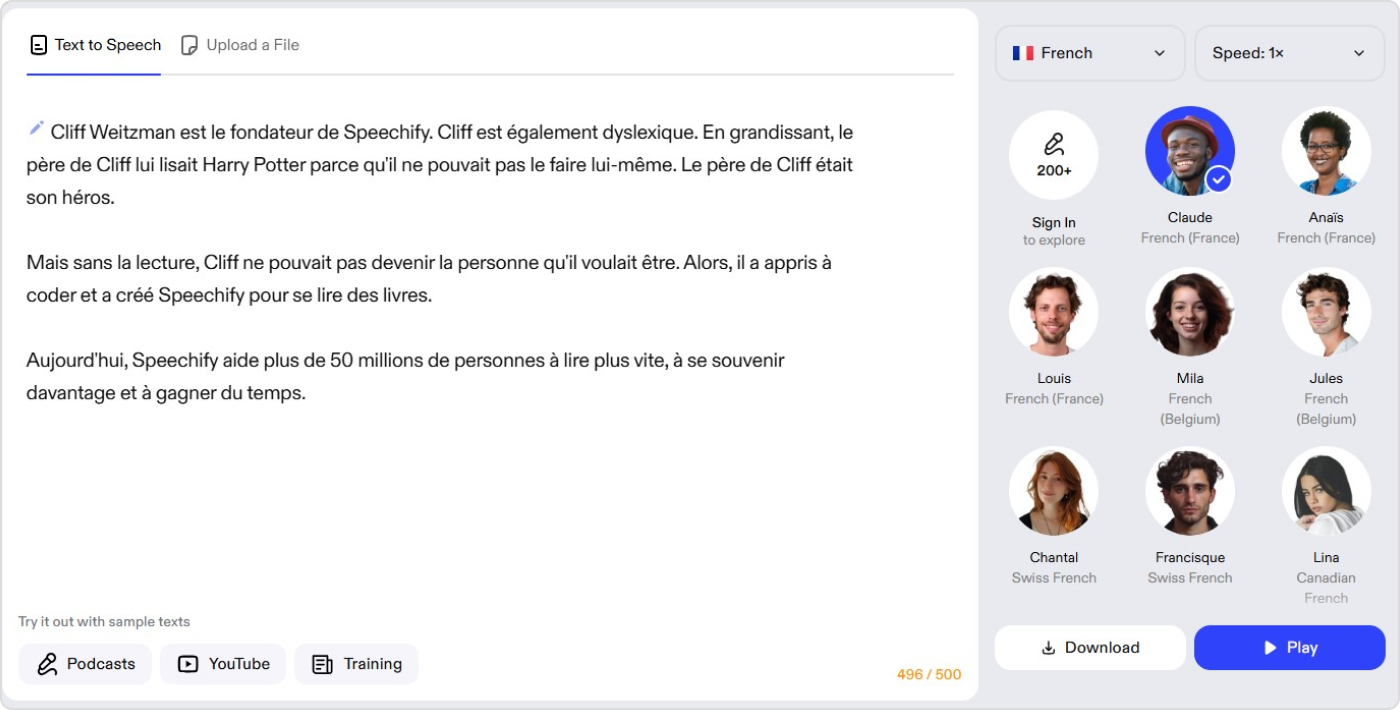
Task: Click the Training sample text icon
Action: (x=322, y=664)
